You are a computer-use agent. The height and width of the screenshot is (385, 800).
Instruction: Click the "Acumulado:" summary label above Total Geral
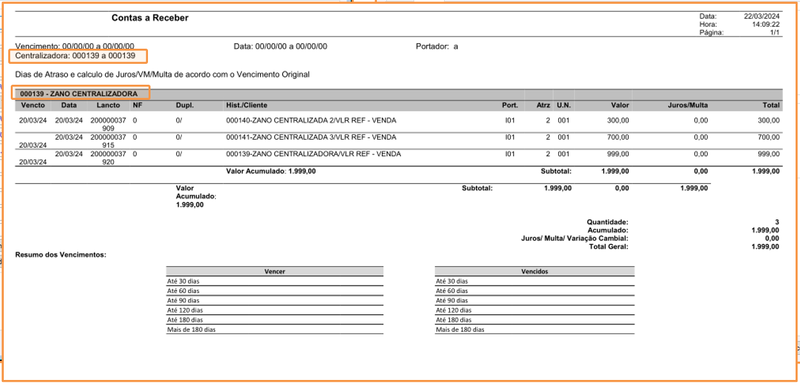[x=608, y=230]
